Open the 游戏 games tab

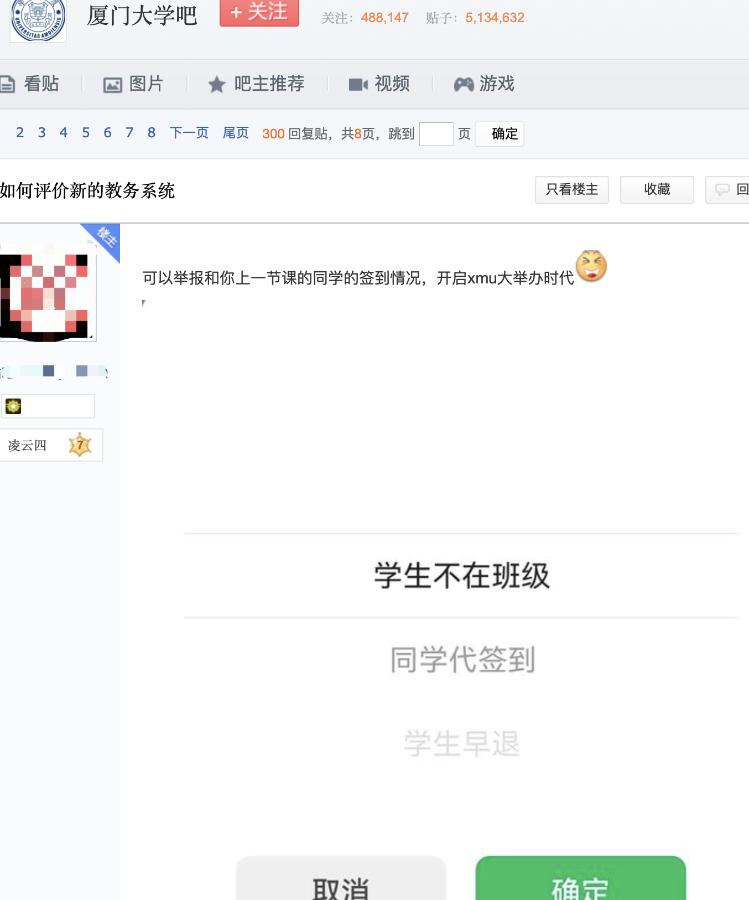point(484,84)
